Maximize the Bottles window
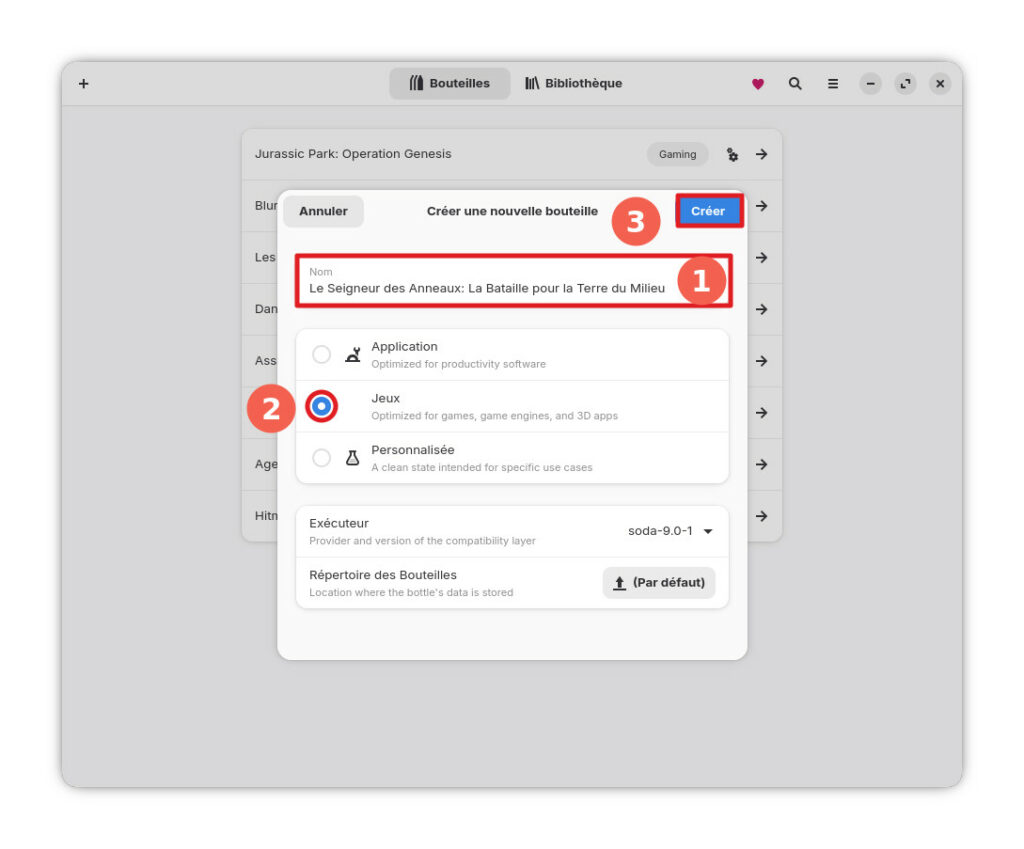Viewport: 1024px width, 849px height. [905, 84]
